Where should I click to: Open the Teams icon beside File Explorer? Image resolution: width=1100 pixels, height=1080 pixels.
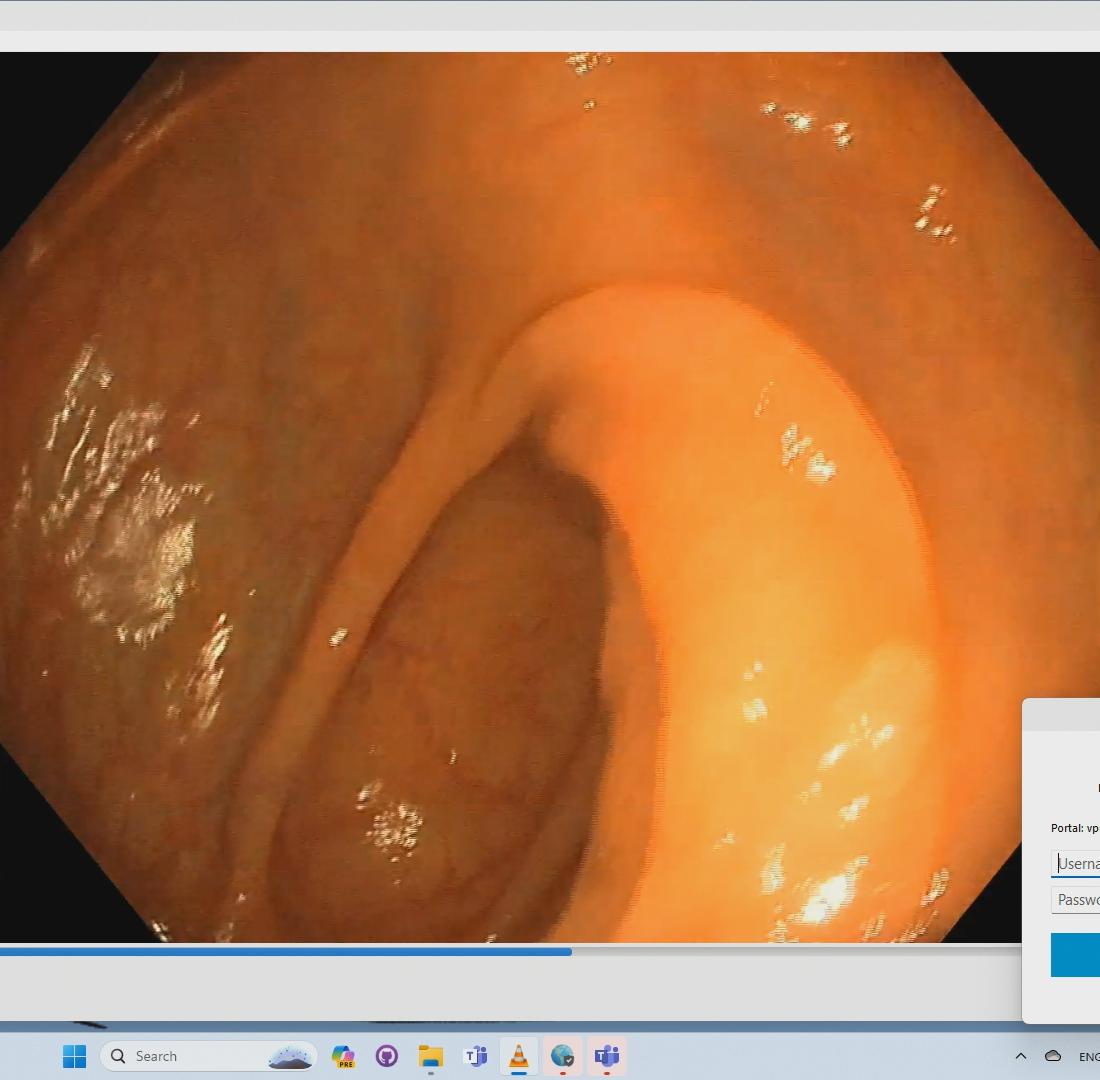click(x=475, y=1055)
